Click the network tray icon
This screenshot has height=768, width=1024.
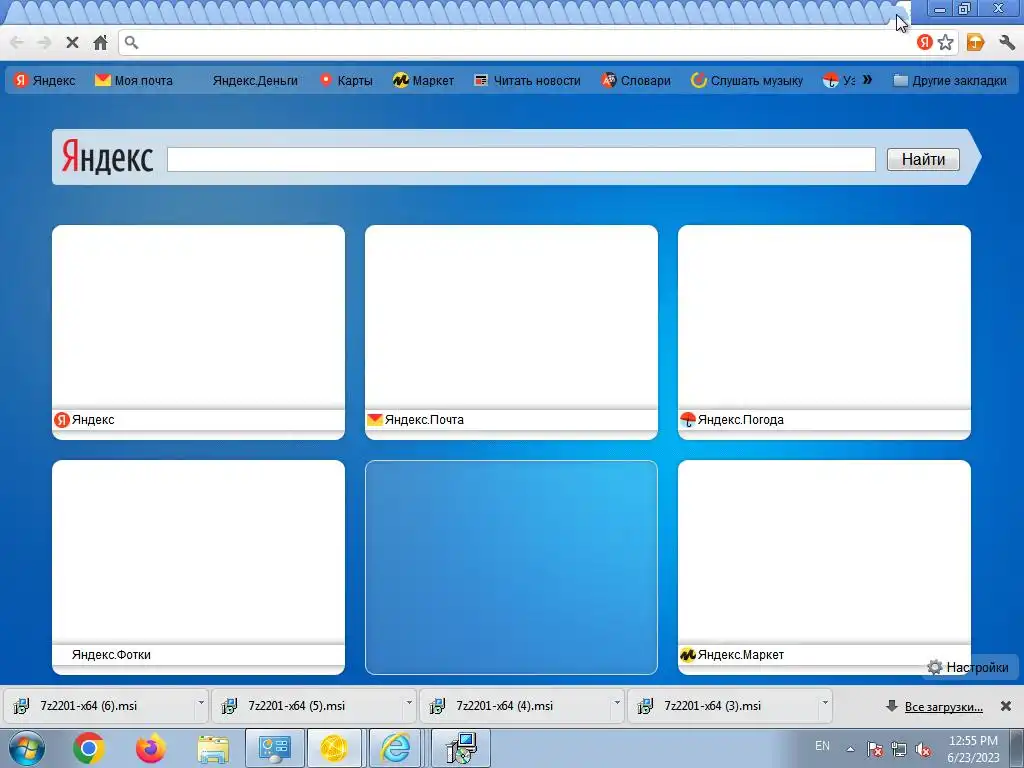(899, 749)
